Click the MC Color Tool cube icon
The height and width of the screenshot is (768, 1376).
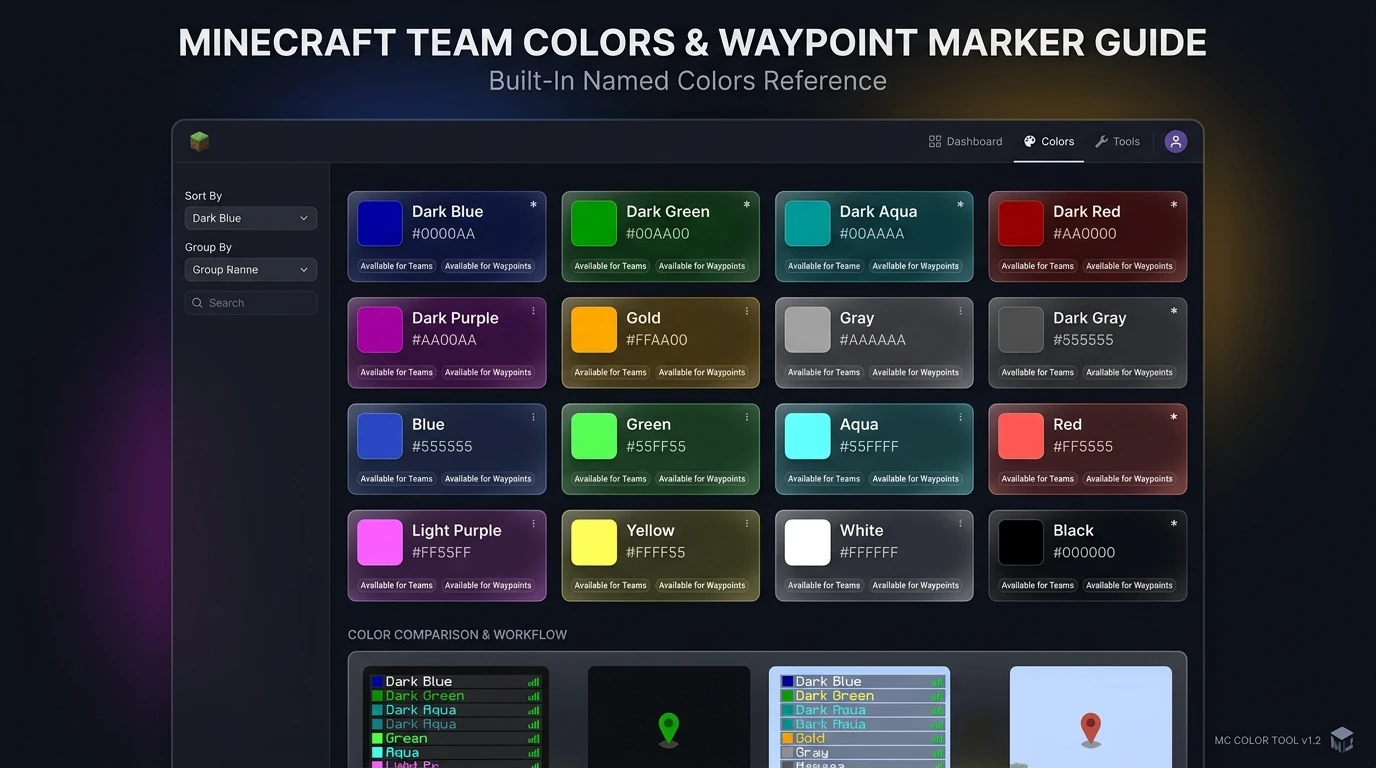1341,740
